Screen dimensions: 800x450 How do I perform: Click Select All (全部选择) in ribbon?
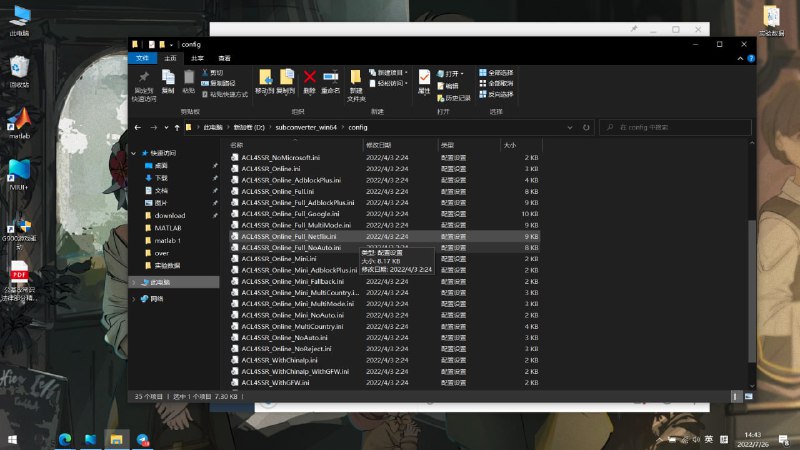point(497,73)
